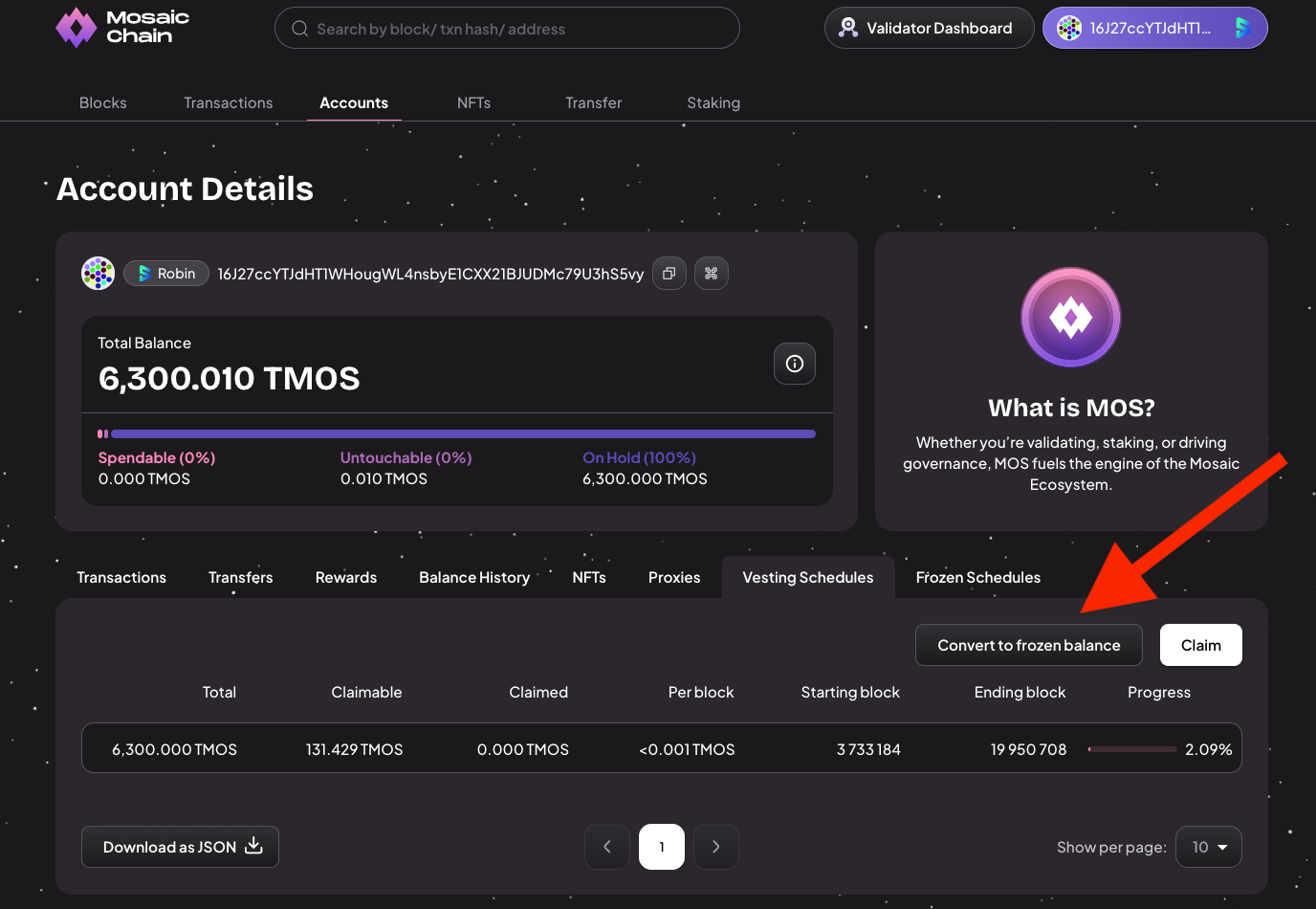Click the large MOS token icon
1316x909 pixels.
pyautogui.click(x=1070, y=317)
